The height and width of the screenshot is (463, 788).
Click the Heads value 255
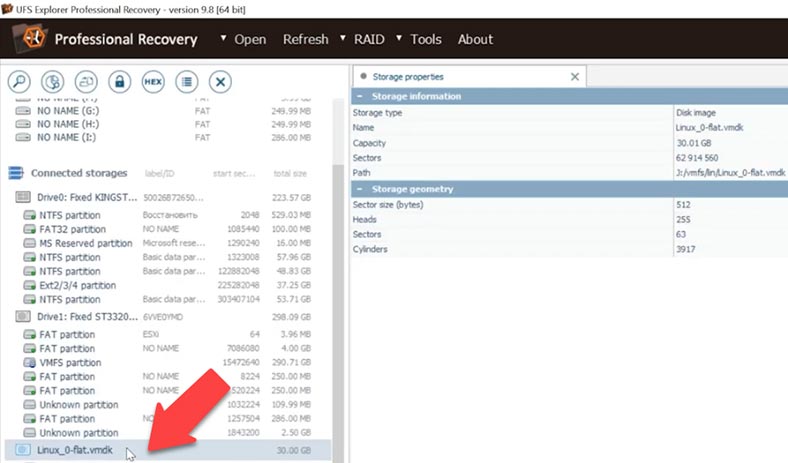click(x=683, y=219)
